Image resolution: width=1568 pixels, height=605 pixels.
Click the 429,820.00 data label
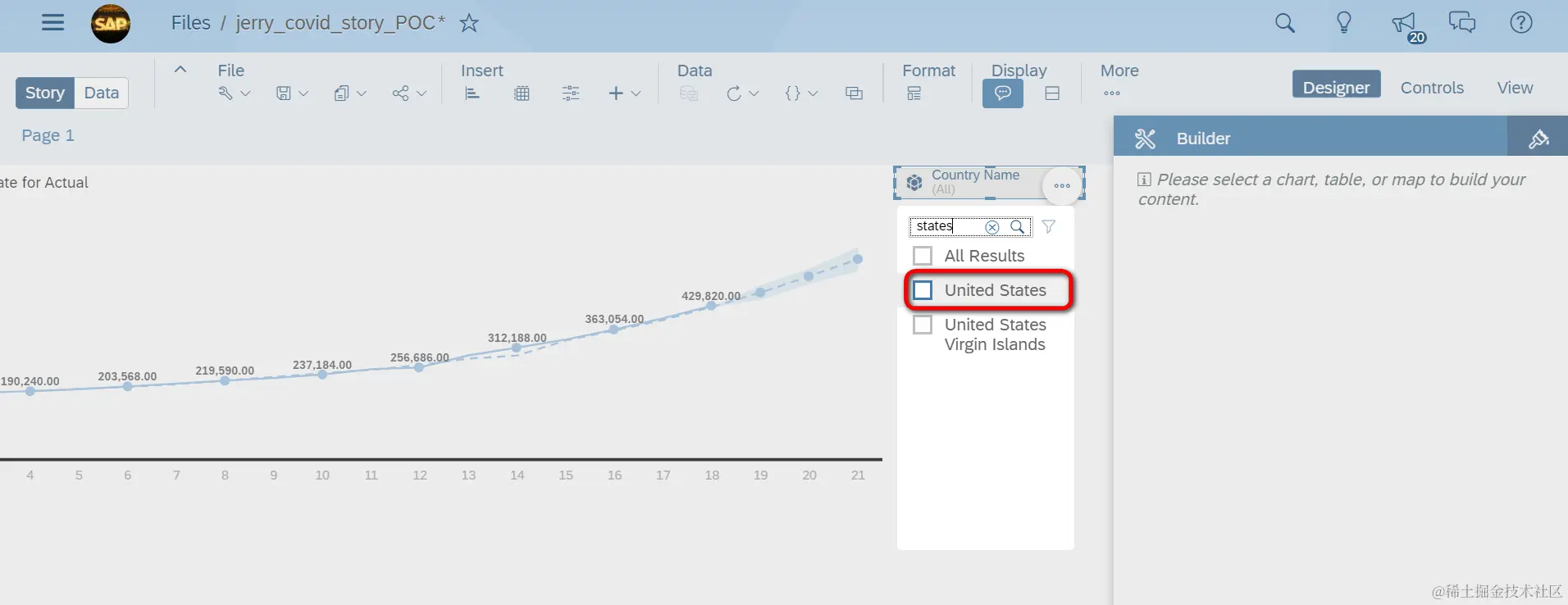click(x=711, y=296)
